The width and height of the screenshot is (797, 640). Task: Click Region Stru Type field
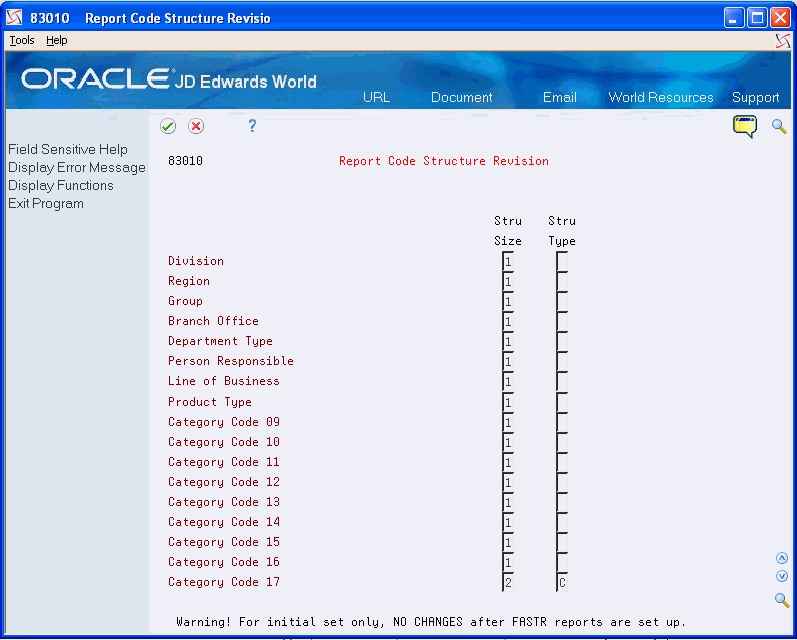point(562,282)
